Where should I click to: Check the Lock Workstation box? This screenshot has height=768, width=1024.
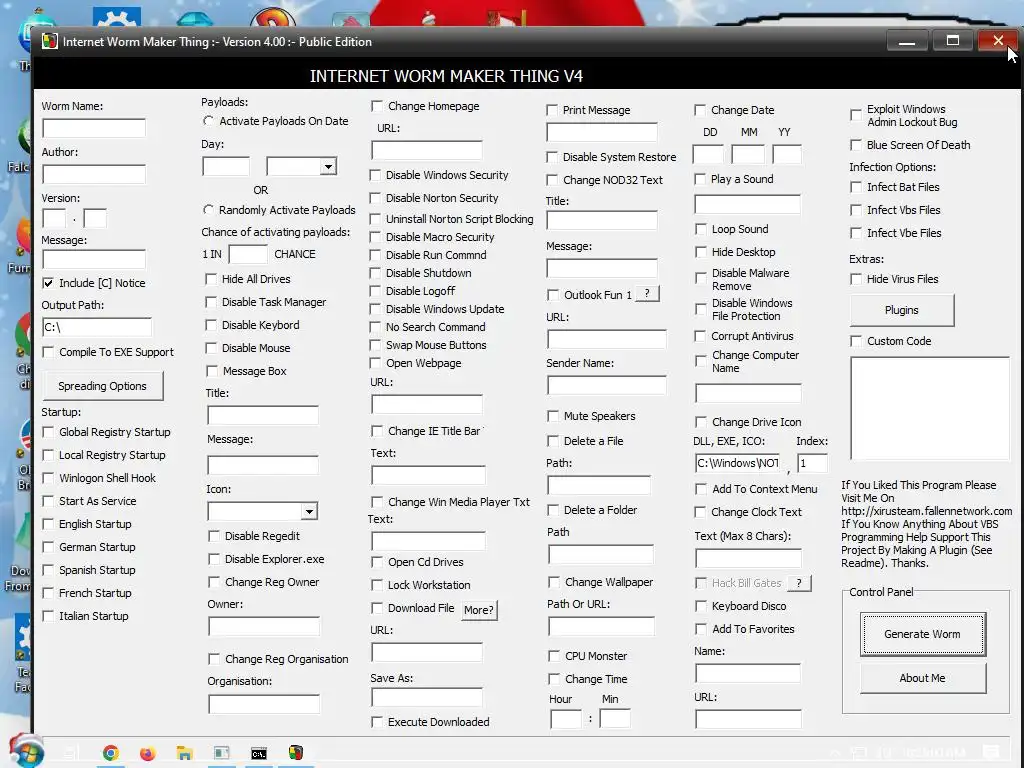377,585
